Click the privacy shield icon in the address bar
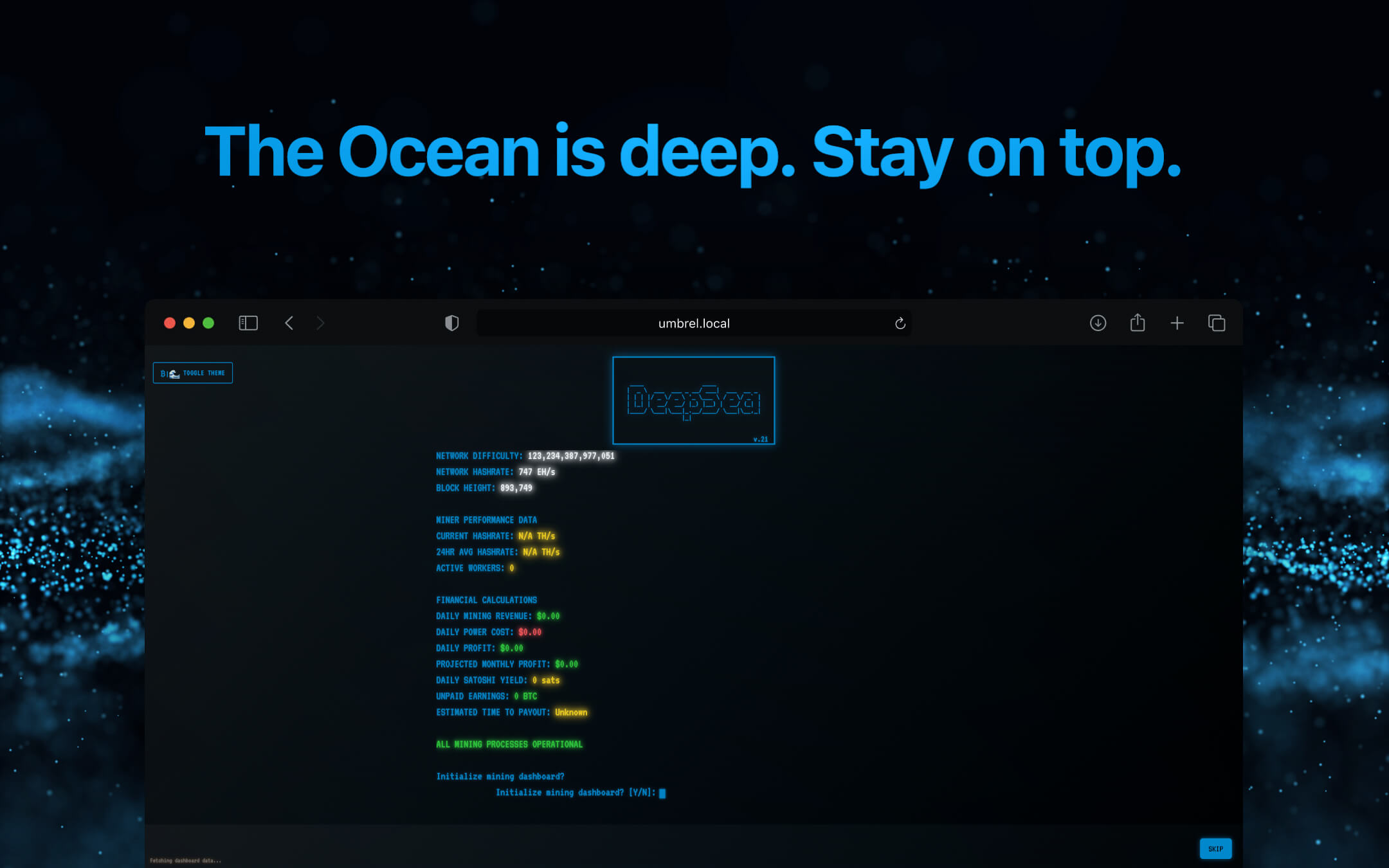The width and height of the screenshot is (1389, 868). click(x=451, y=323)
